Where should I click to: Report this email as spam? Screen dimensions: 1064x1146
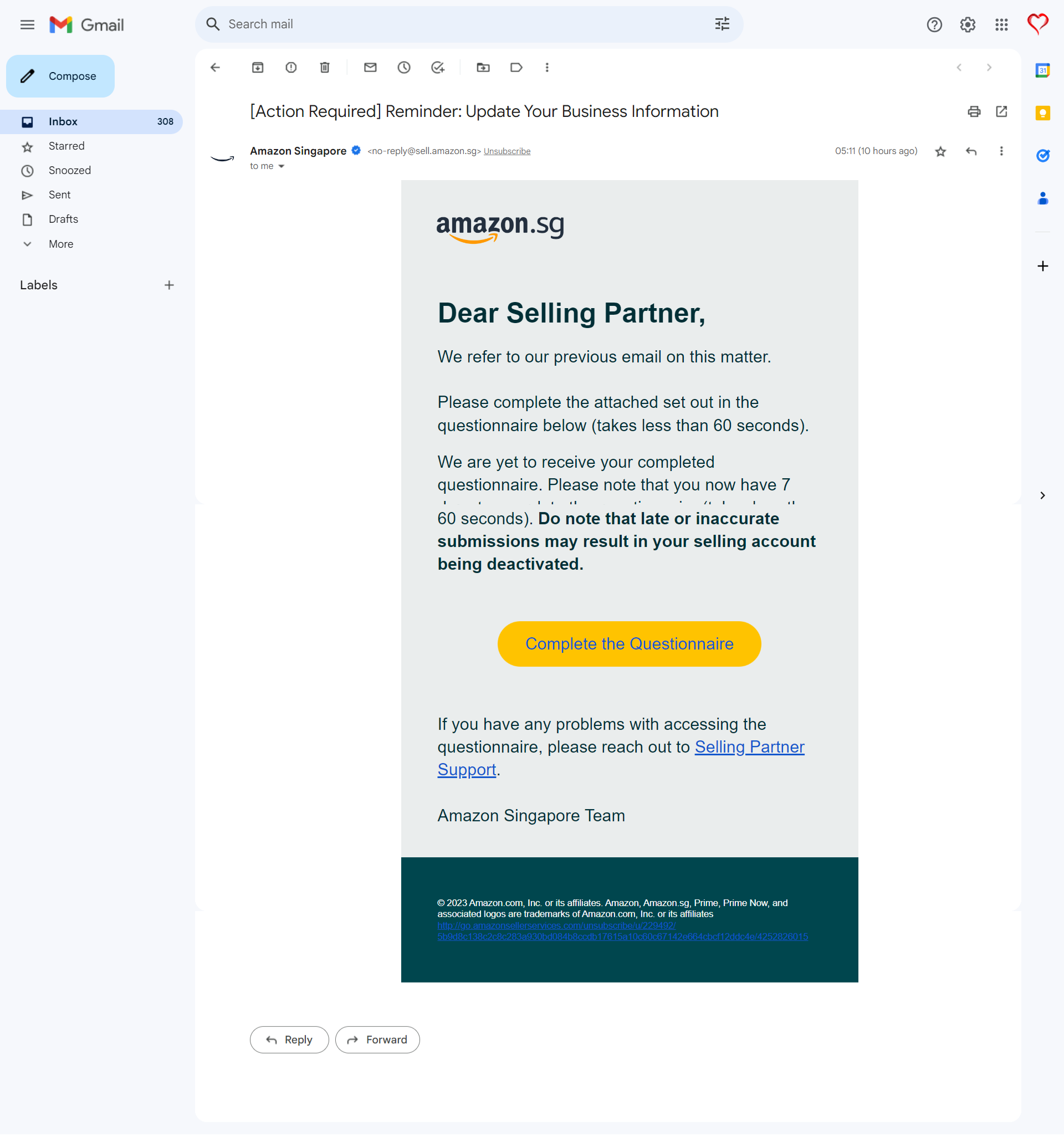pyautogui.click(x=291, y=68)
